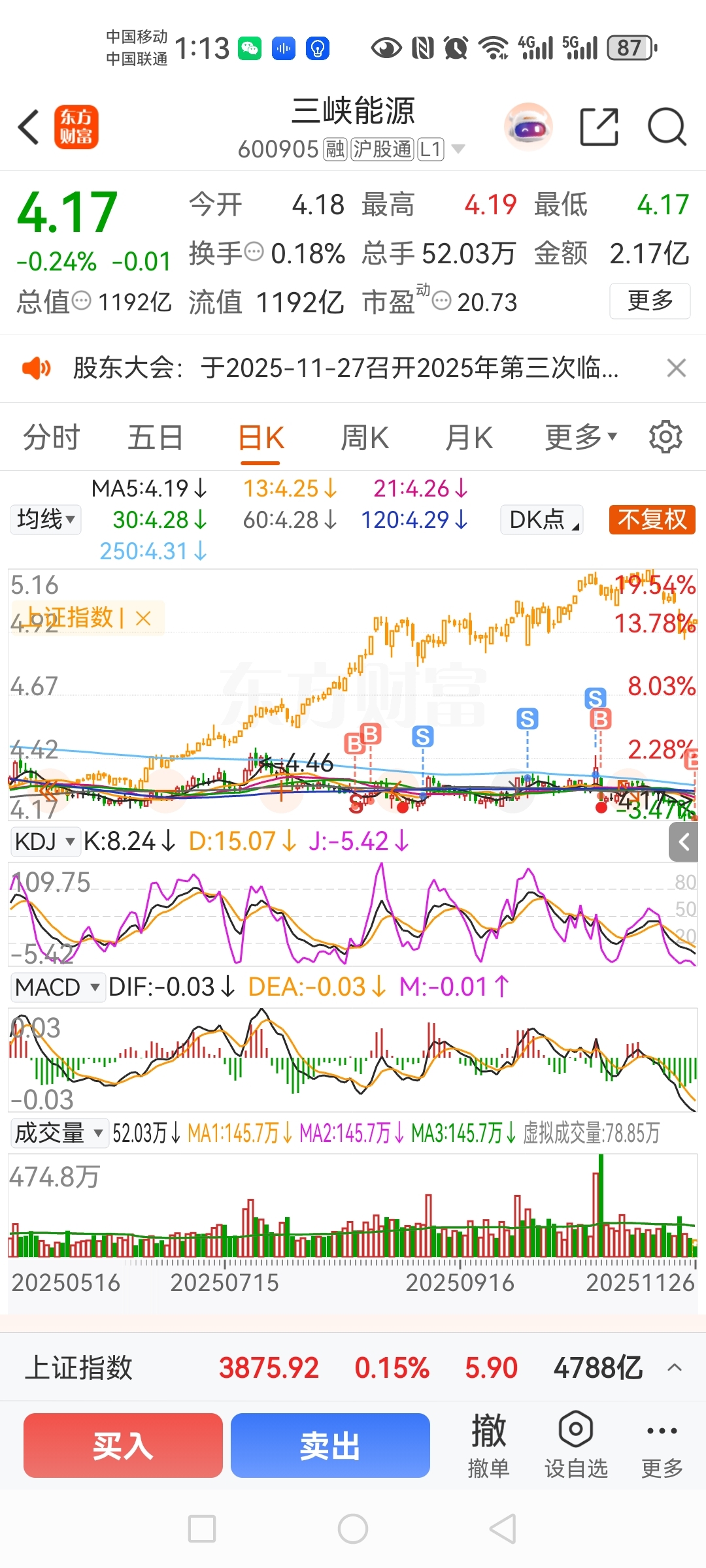Tap the 20250916 date label
Viewport: 706px width, 1568px height.
(x=460, y=1282)
